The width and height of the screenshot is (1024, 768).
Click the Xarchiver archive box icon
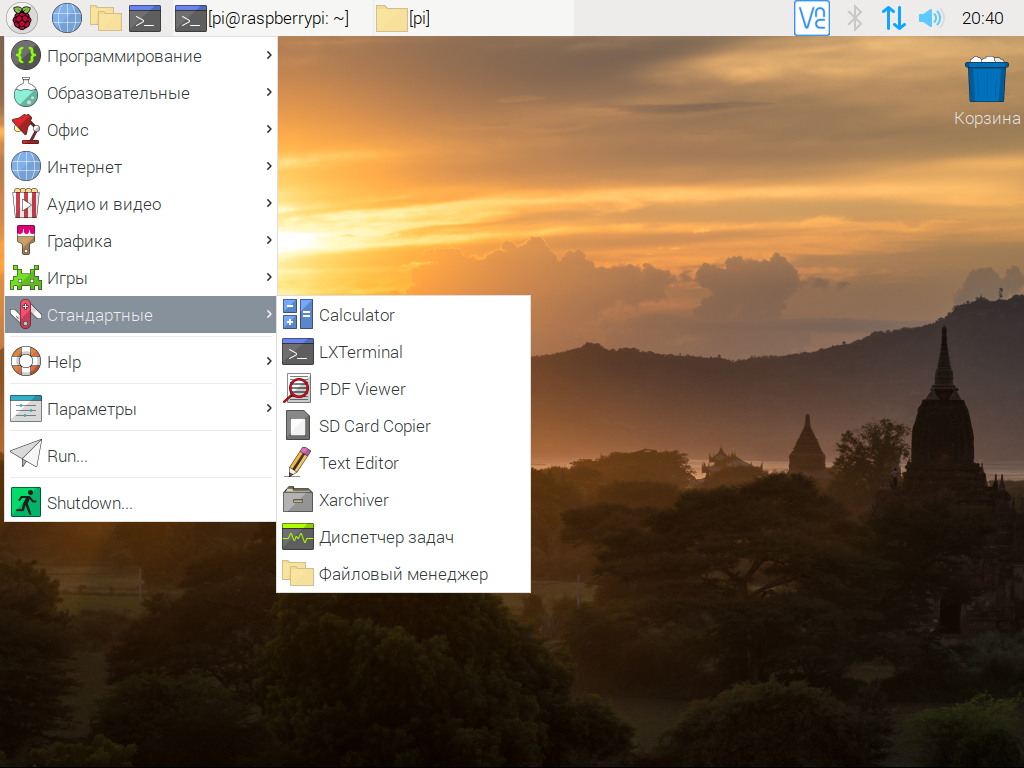coord(298,500)
